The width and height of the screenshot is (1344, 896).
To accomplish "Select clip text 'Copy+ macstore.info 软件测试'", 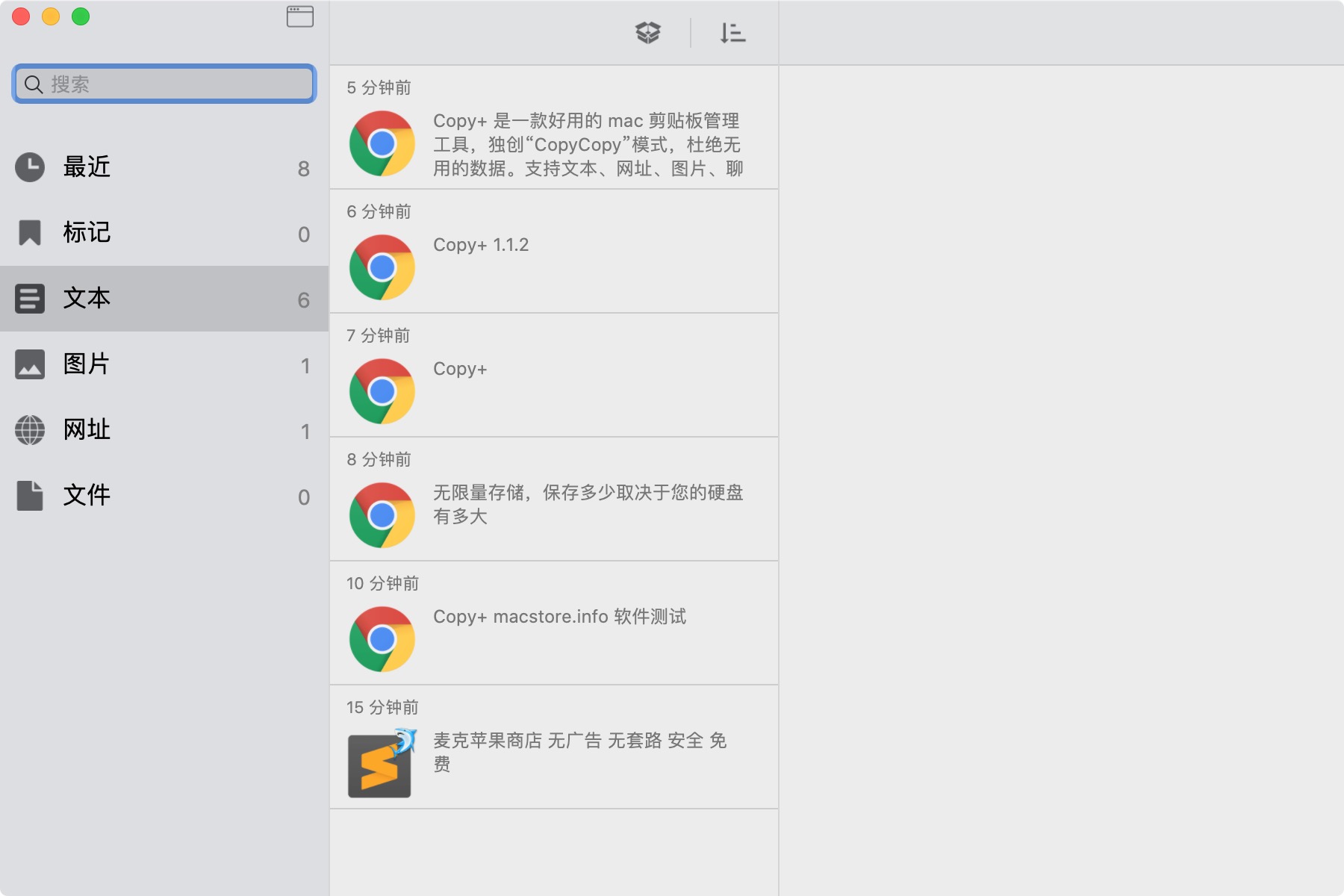I will [559, 617].
